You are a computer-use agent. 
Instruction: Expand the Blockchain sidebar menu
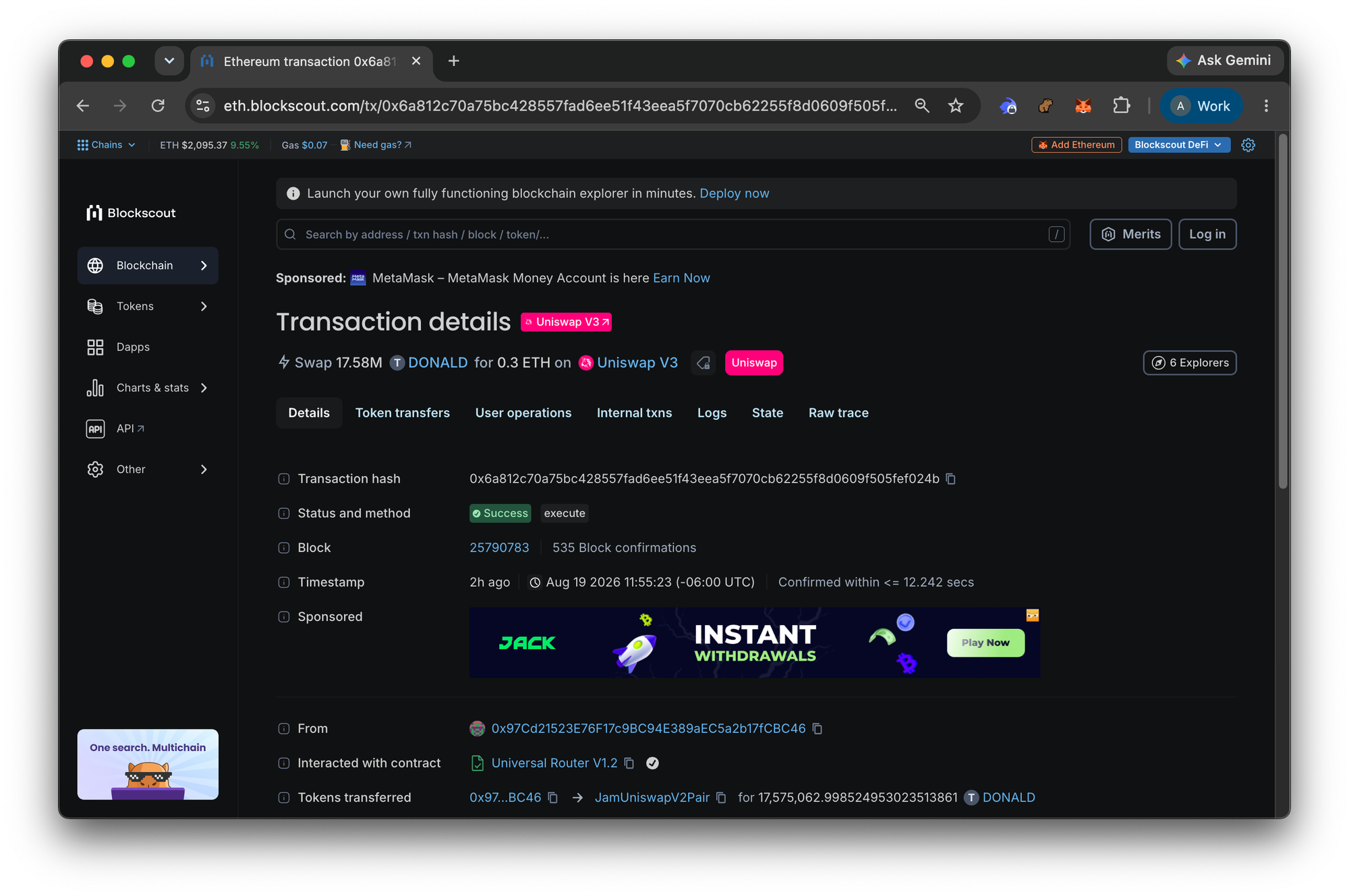[148, 266]
